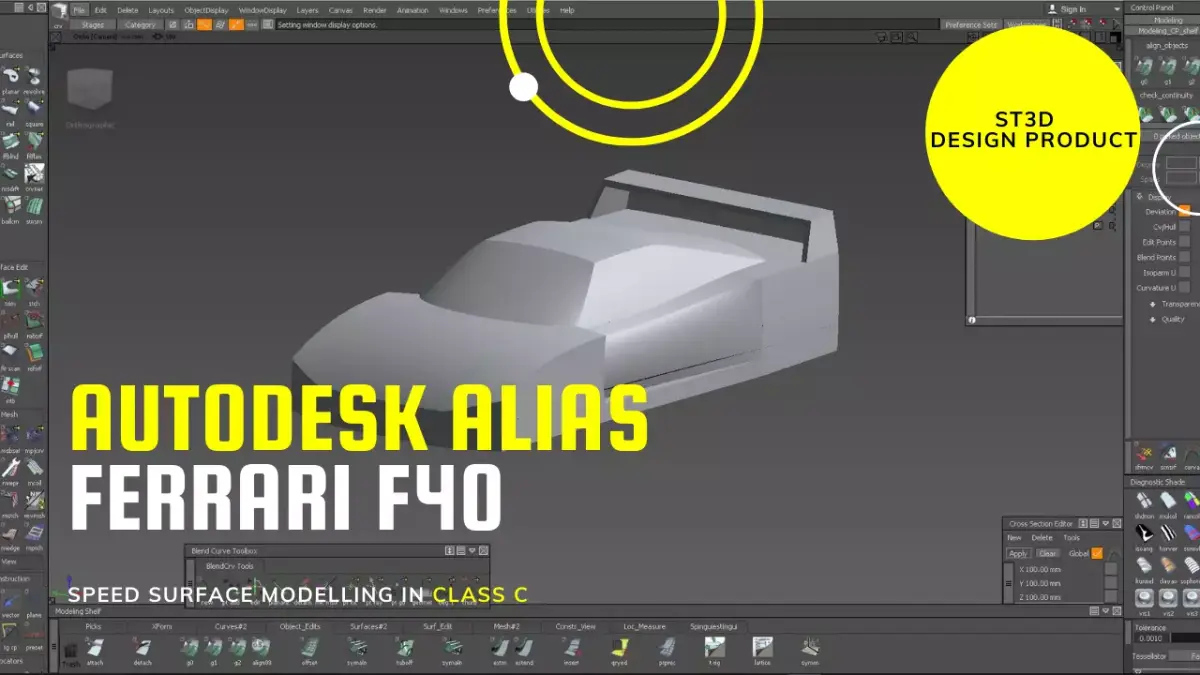Open the Render menu

click(375, 10)
